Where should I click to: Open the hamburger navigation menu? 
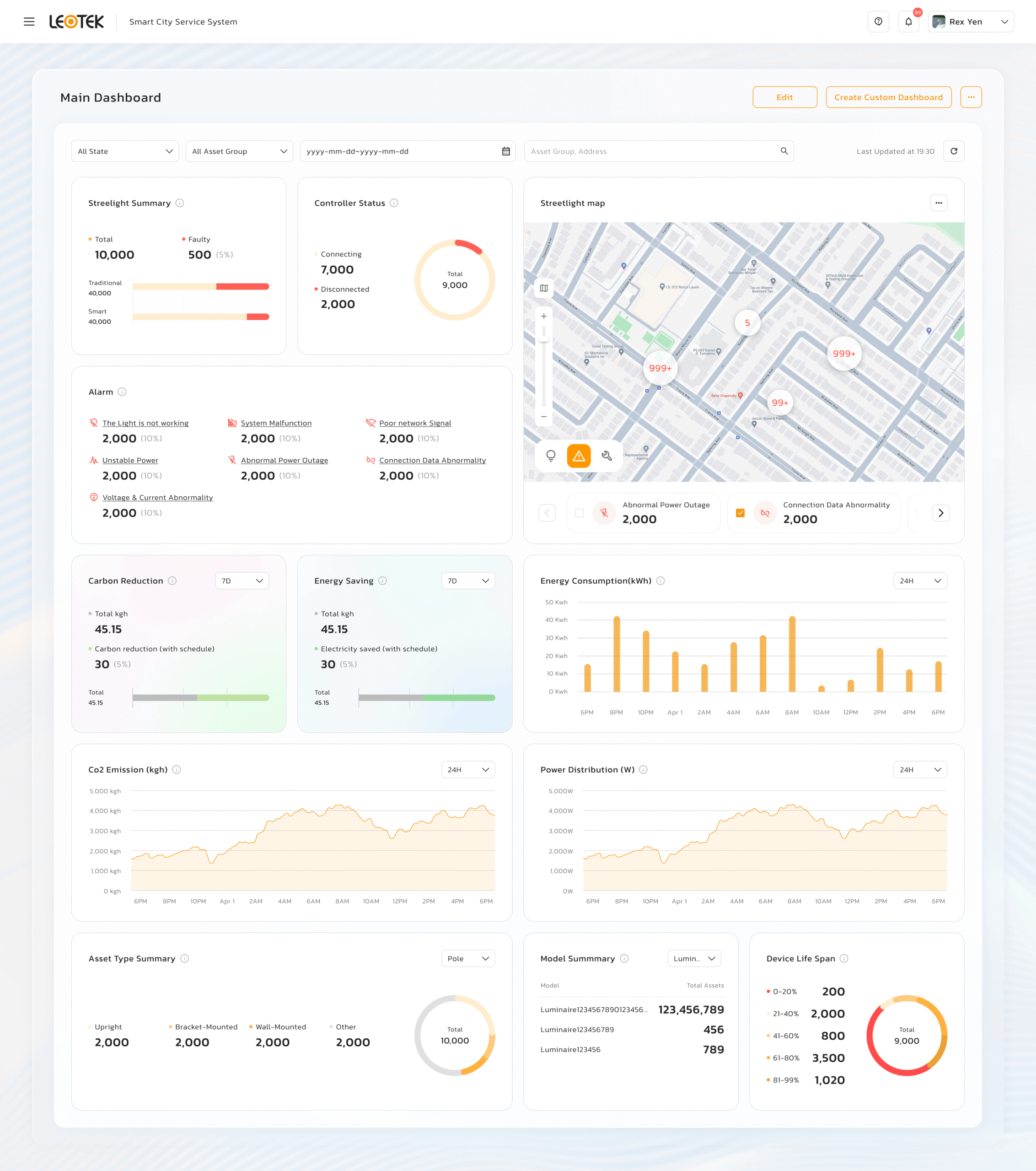pyautogui.click(x=29, y=22)
